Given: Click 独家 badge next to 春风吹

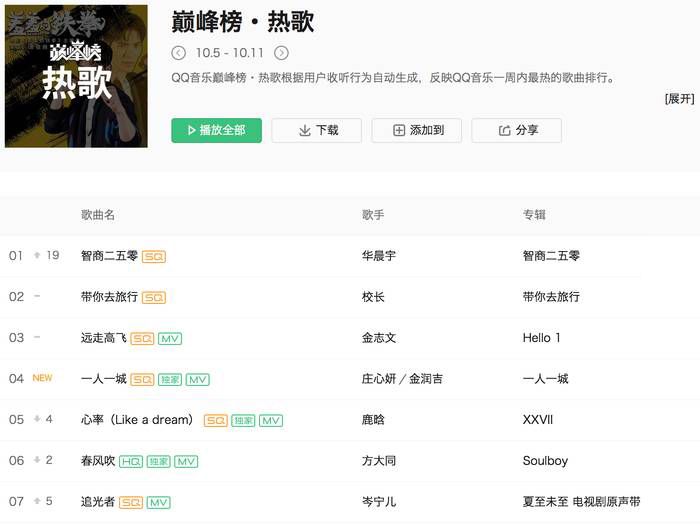Looking at the screenshot, I should 158,462.
